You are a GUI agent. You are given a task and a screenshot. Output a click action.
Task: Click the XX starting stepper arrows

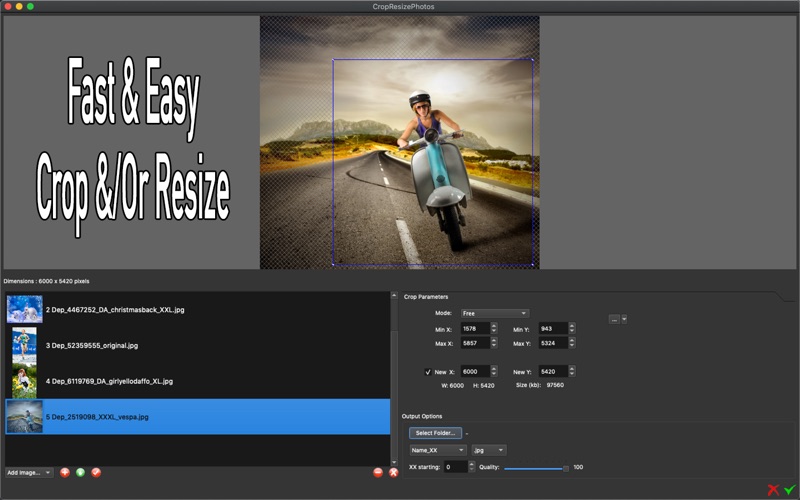(x=471, y=466)
